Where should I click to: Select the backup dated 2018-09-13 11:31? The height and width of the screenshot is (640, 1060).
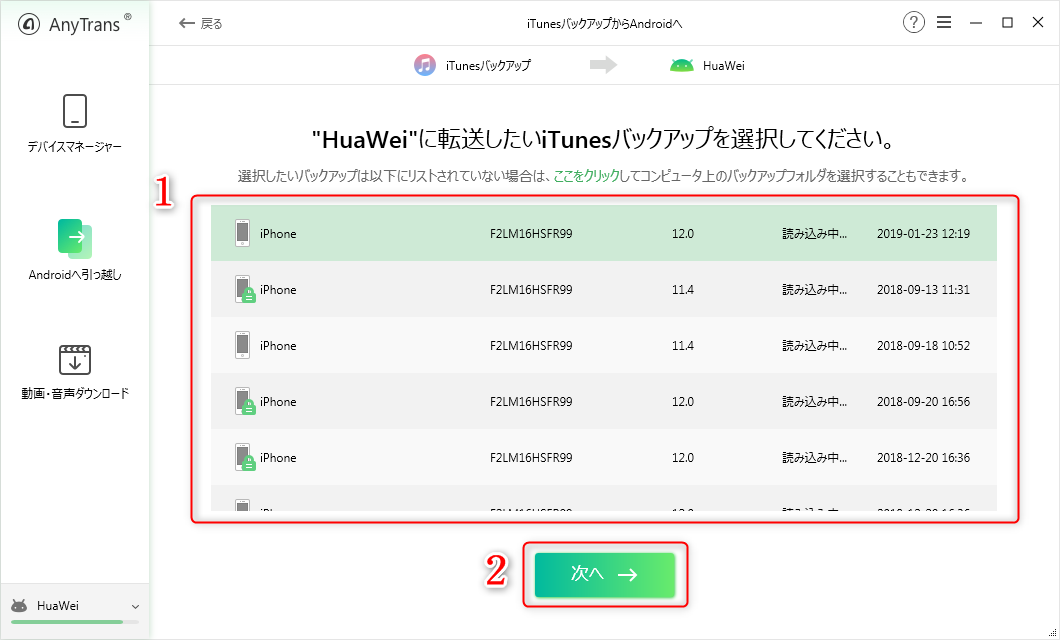604,289
